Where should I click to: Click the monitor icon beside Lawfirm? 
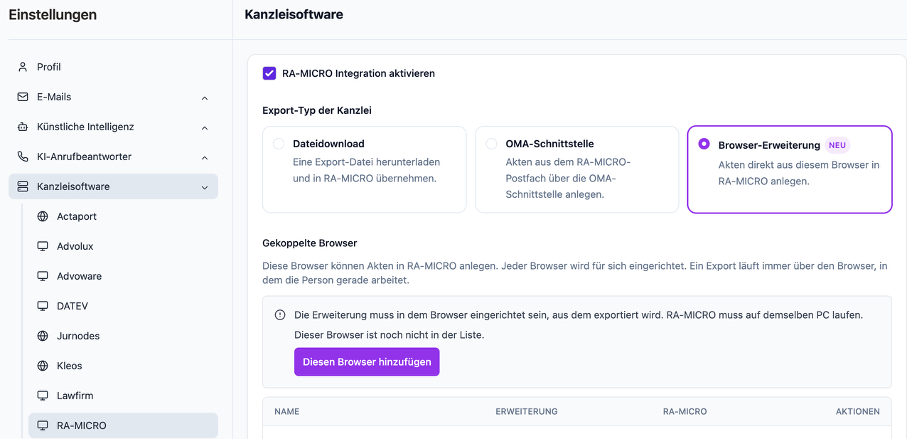pos(42,396)
